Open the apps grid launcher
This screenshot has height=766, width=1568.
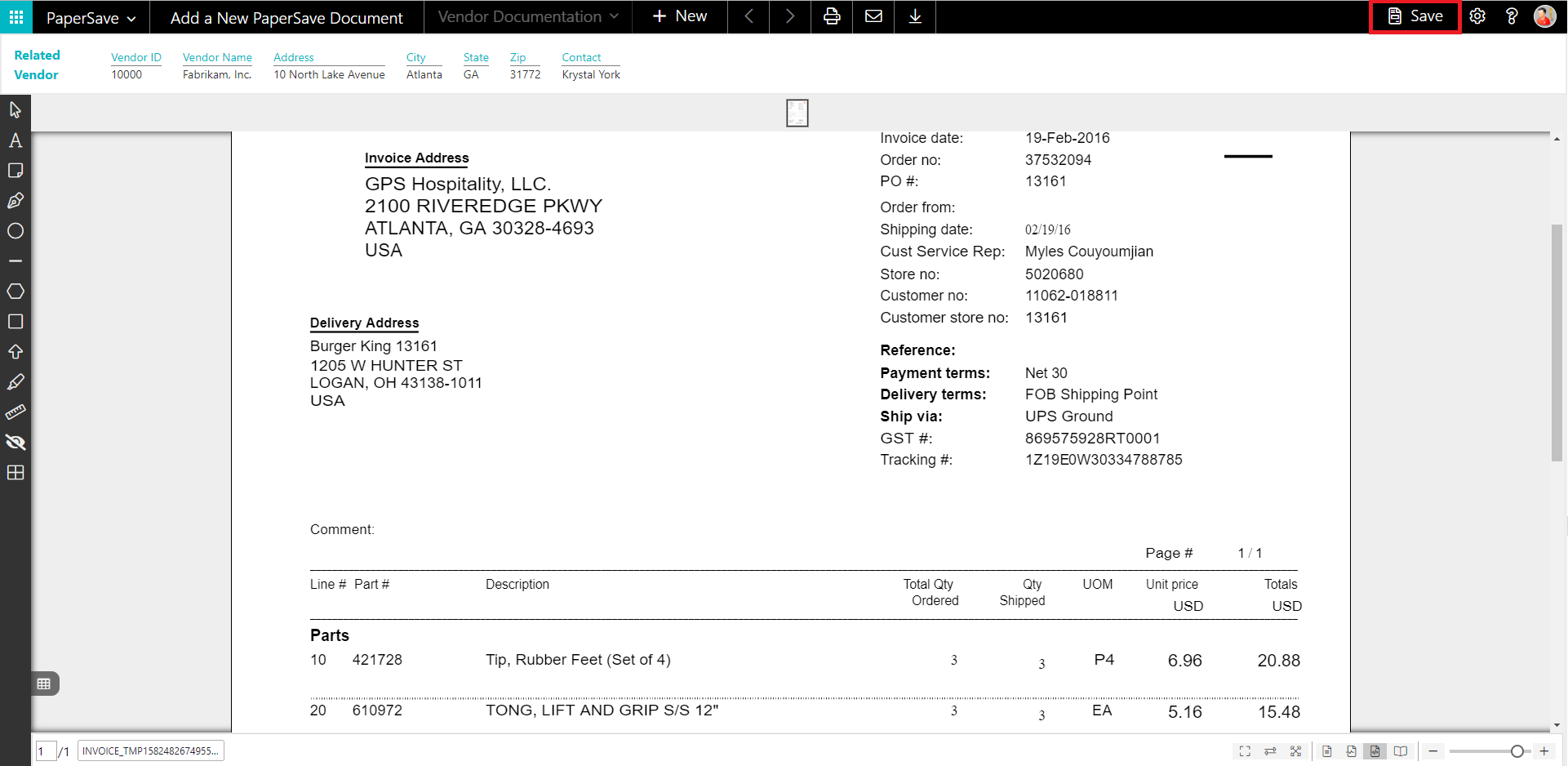coord(16,16)
